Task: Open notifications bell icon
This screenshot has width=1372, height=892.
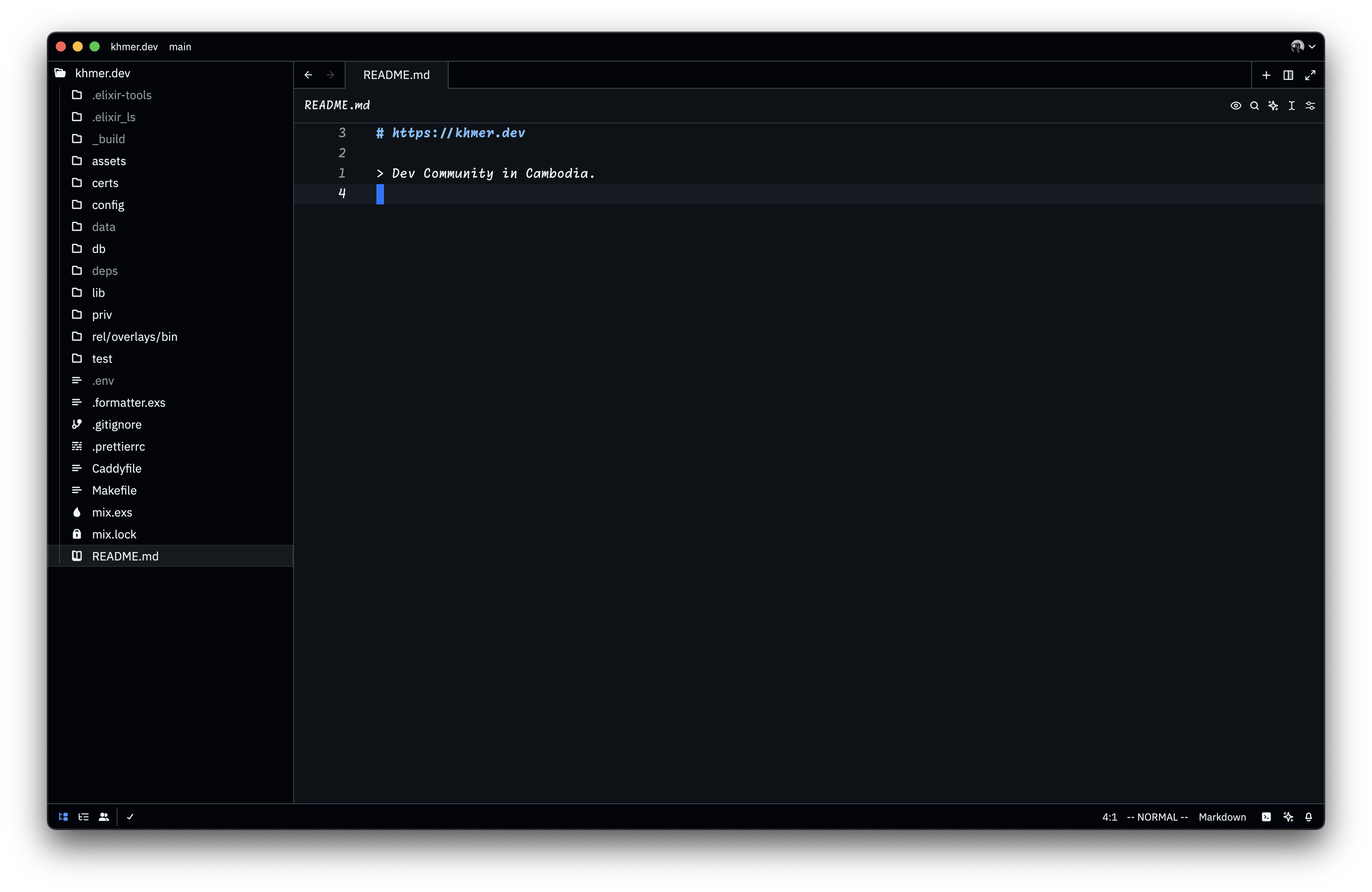Action: (1309, 816)
